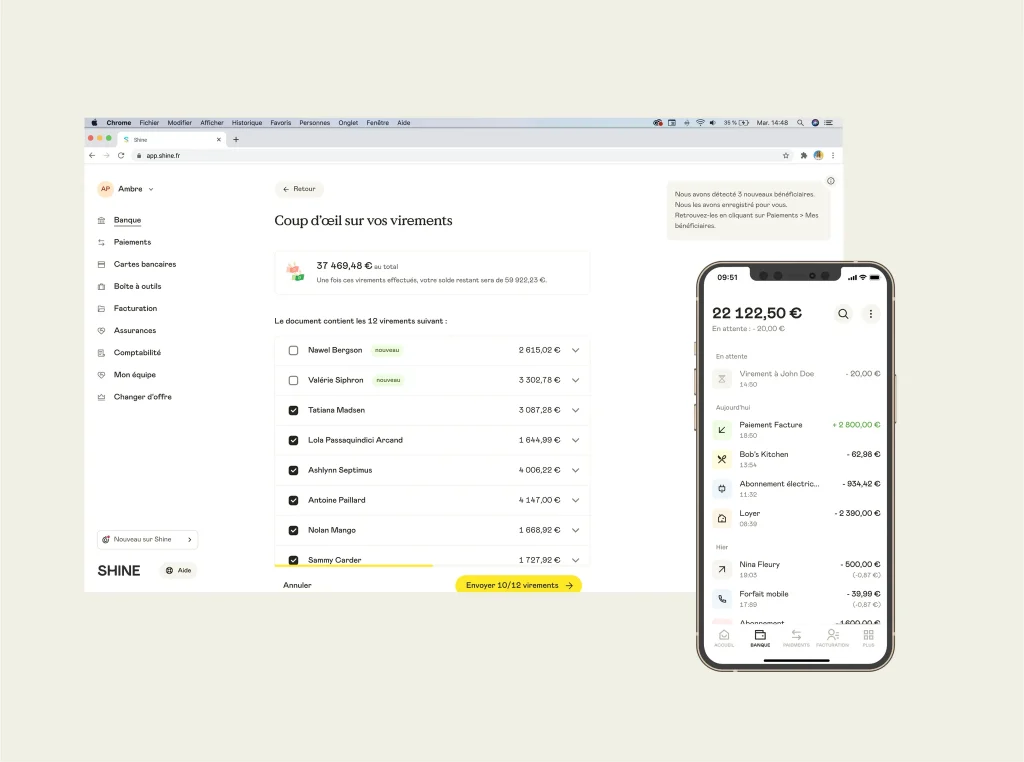Open Paiements in the sidebar
This screenshot has height=762, width=1024.
132,242
